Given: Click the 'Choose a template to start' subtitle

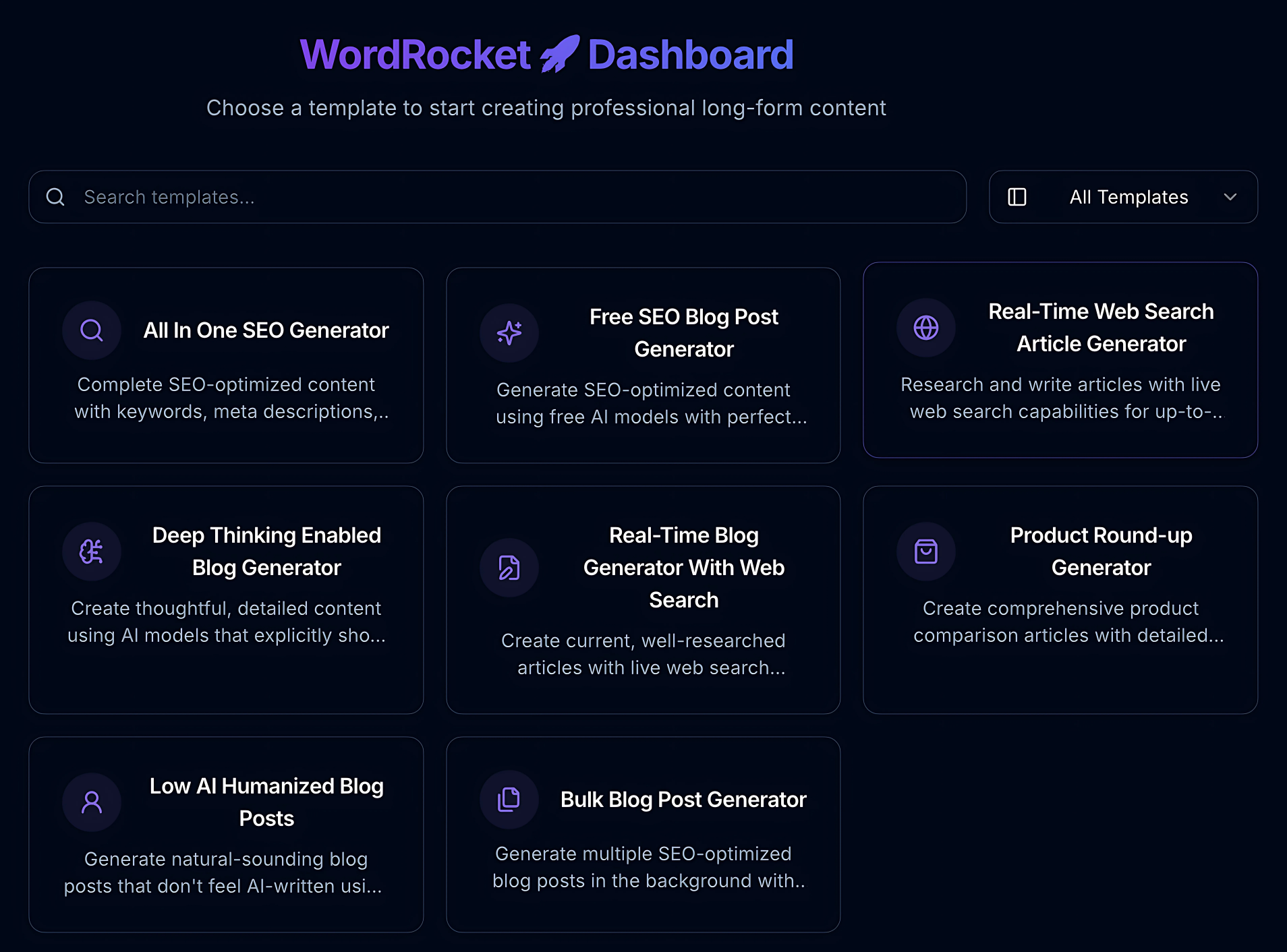Looking at the screenshot, I should (x=546, y=108).
